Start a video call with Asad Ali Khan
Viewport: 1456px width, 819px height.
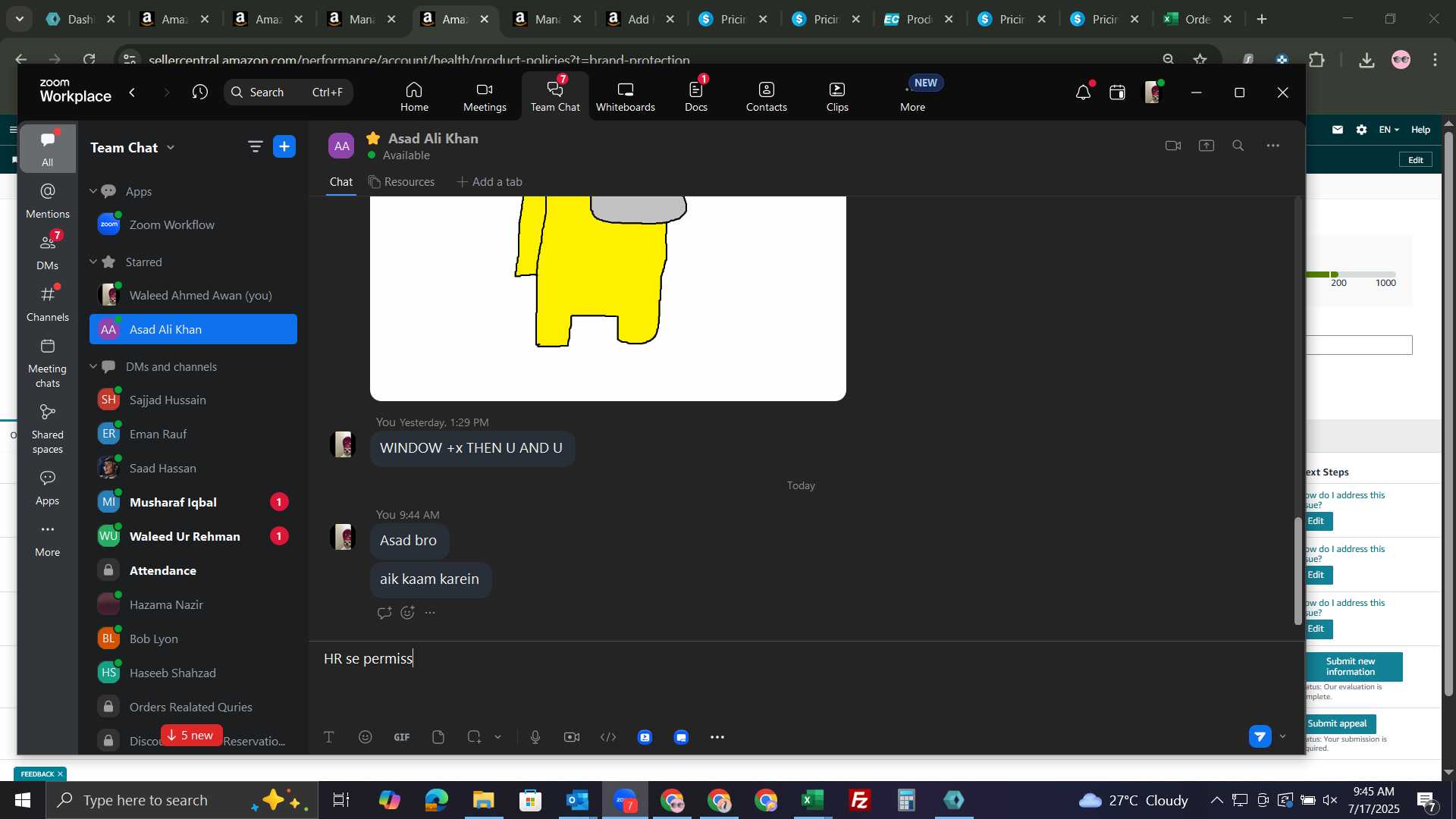click(x=1173, y=146)
